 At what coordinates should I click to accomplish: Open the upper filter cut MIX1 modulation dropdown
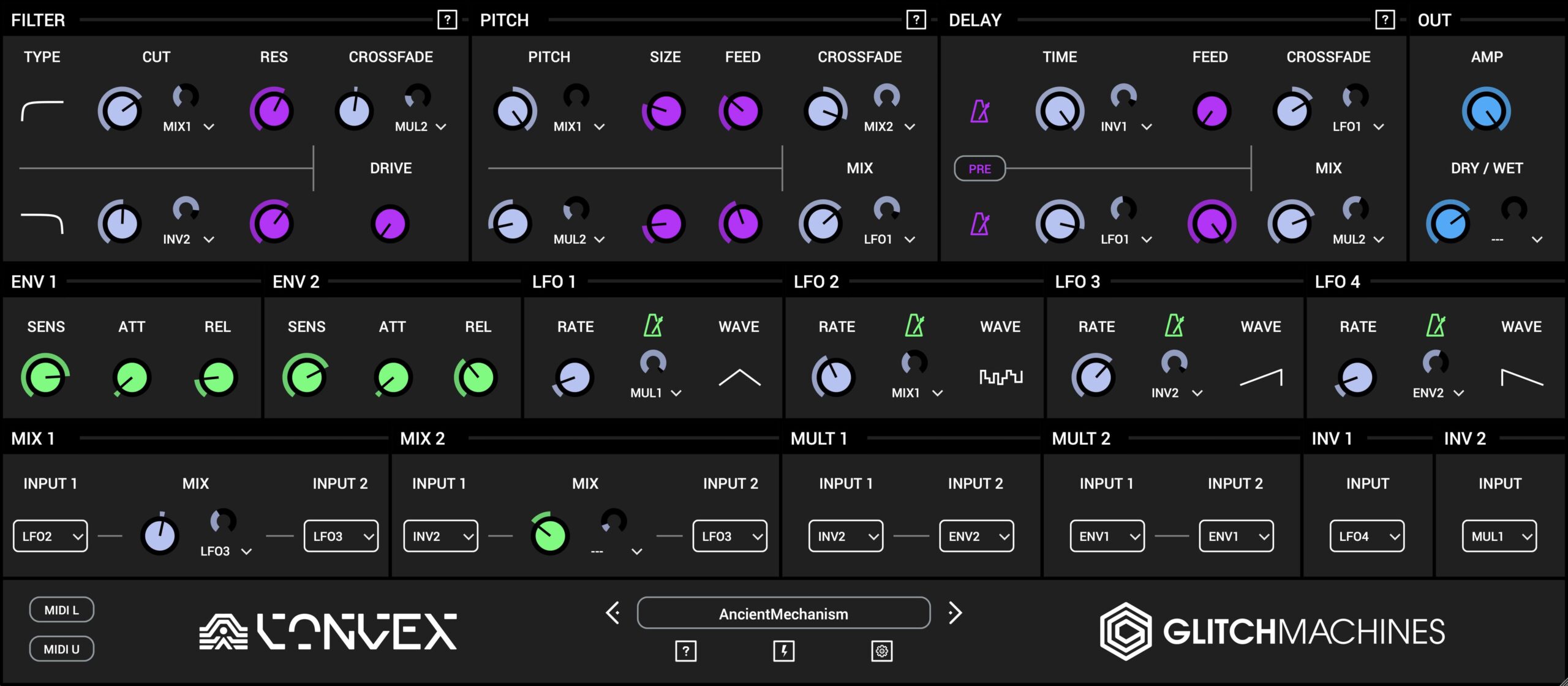pyautogui.click(x=189, y=127)
